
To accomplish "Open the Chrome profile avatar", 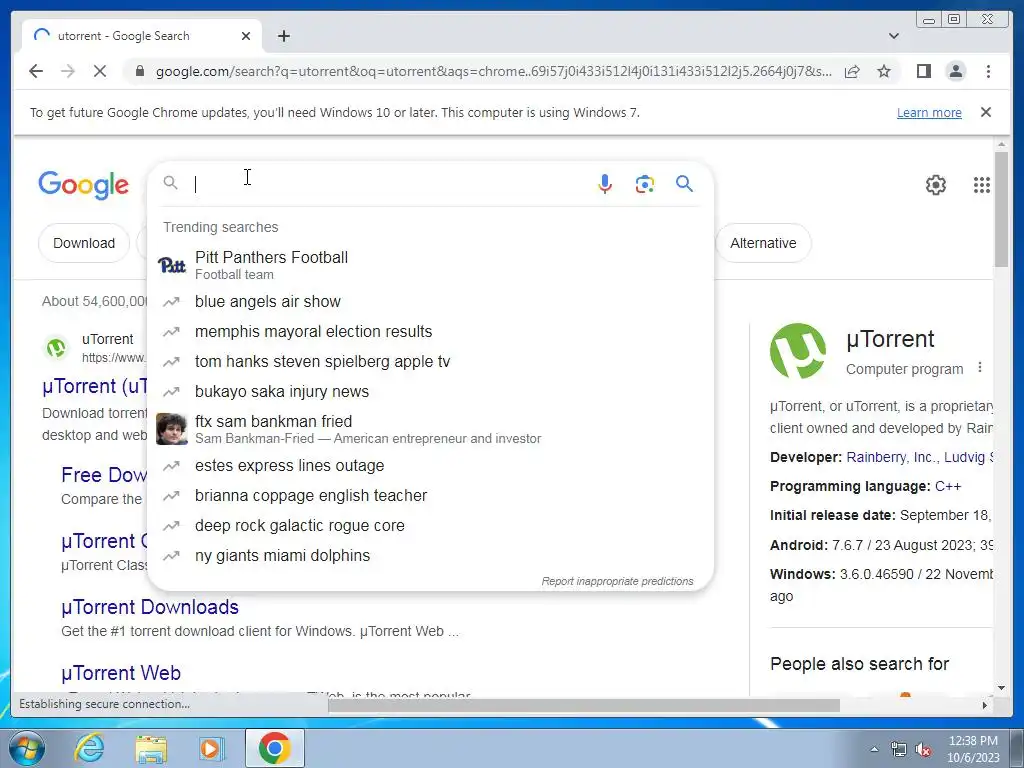I will click(955, 71).
